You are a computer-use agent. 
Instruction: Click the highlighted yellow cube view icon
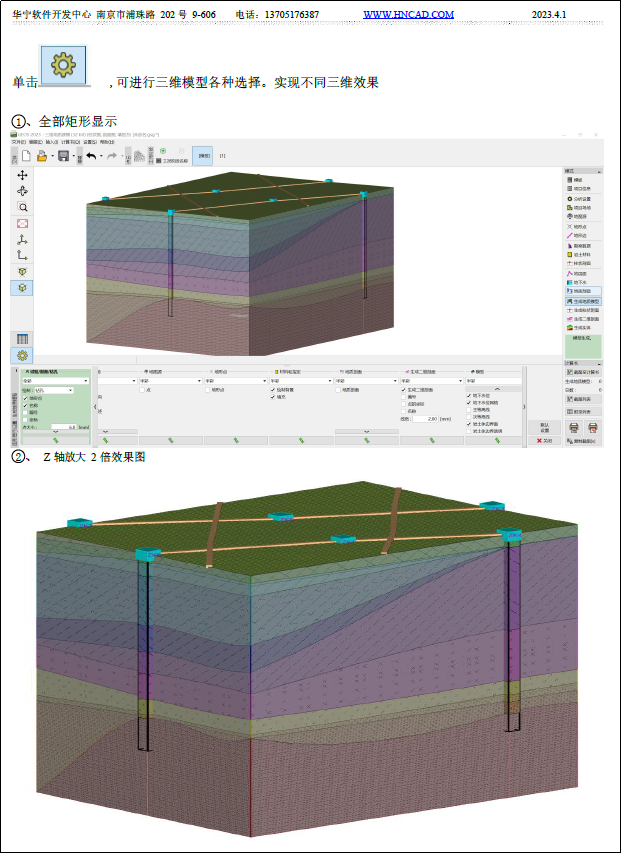(x=22, y=288)
